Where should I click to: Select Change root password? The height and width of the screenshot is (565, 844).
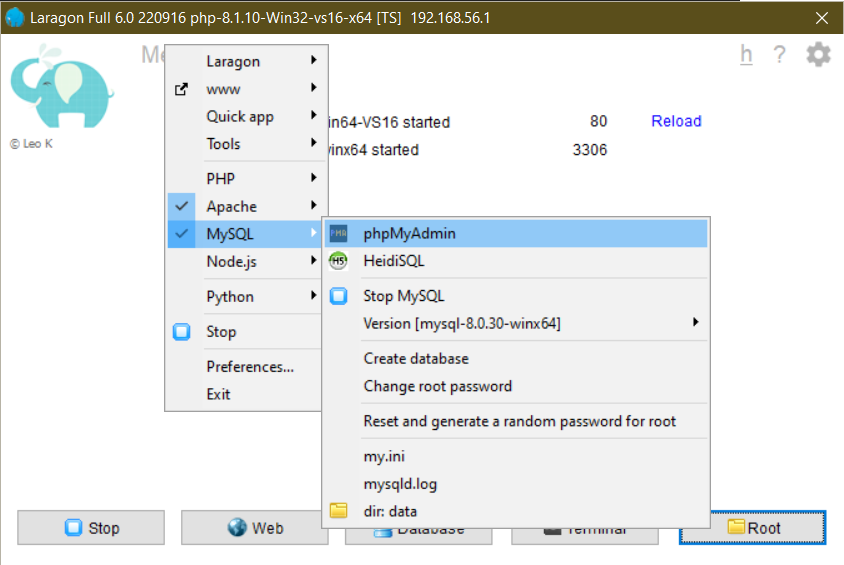pos(516,386)
